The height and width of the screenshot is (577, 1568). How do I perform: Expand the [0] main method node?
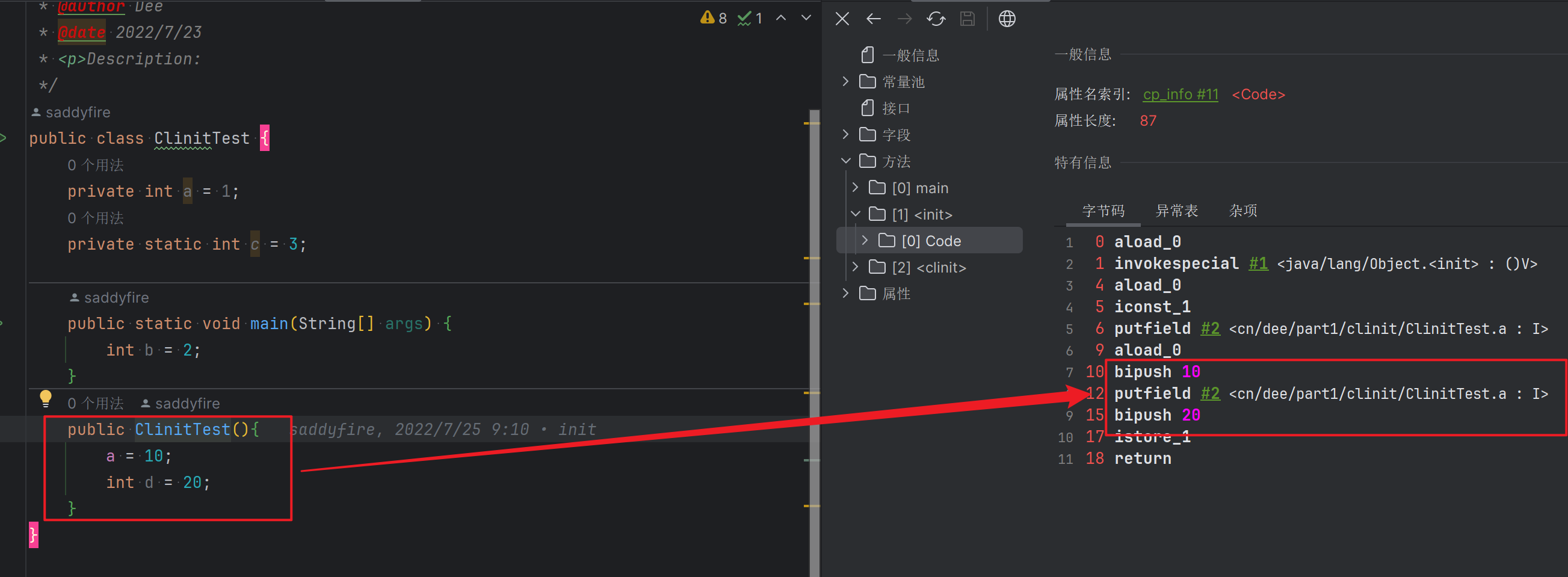click(855, 188)
